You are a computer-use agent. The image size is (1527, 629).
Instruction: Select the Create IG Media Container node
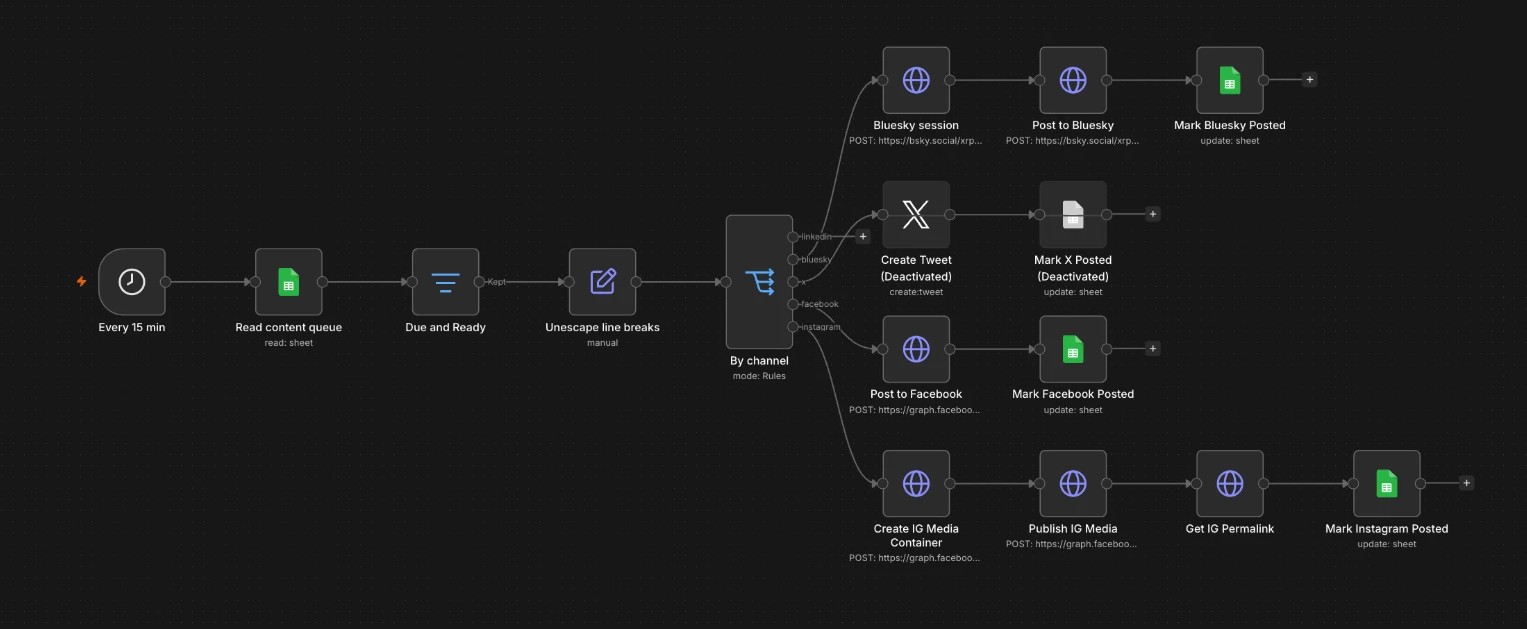click(916, 484)
